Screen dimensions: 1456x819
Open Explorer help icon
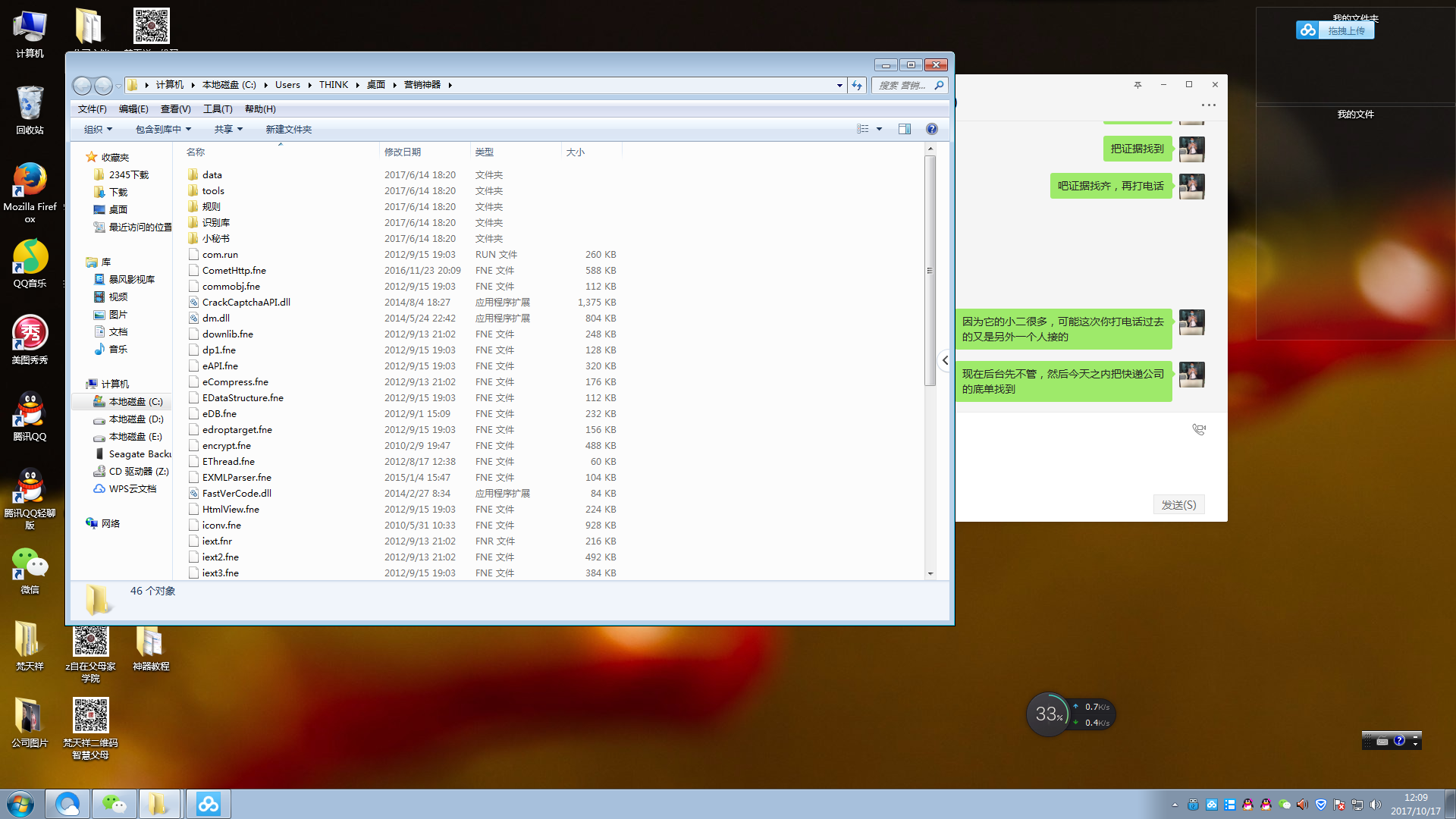[x=932, y=129]
